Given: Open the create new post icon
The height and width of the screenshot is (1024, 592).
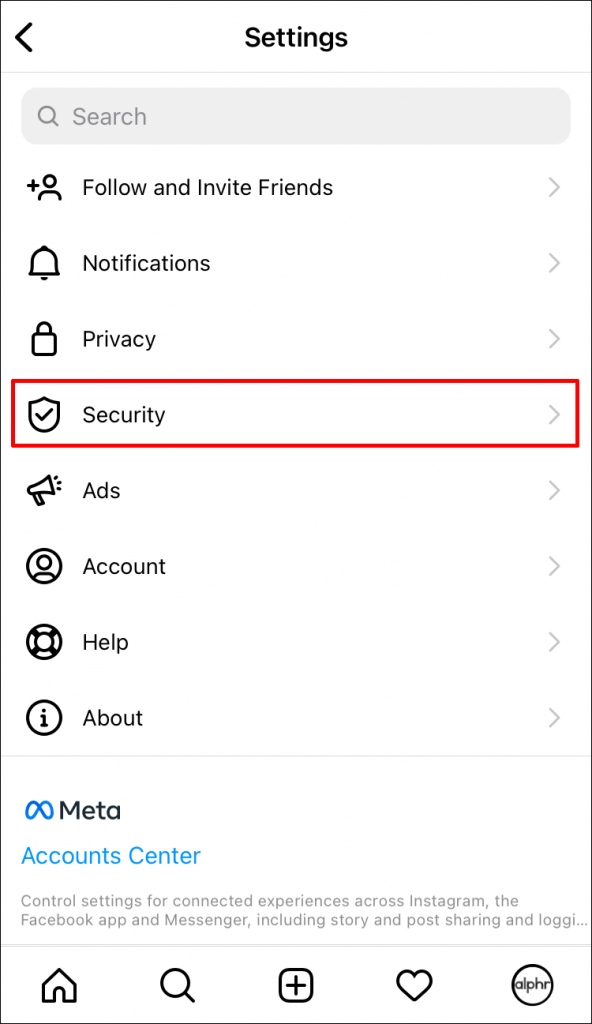Looking at the screenshot, I should 296,985.
